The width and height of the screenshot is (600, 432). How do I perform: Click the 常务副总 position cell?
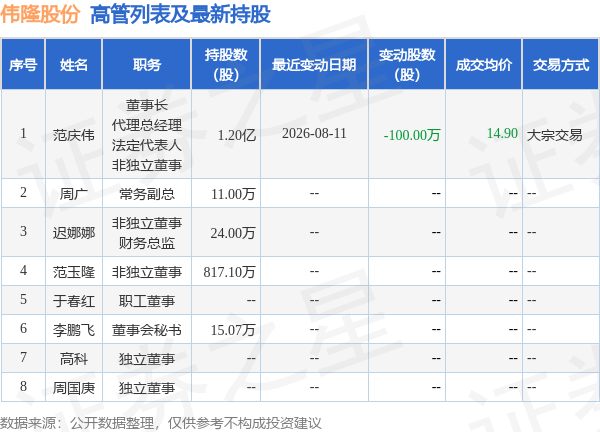147,194
